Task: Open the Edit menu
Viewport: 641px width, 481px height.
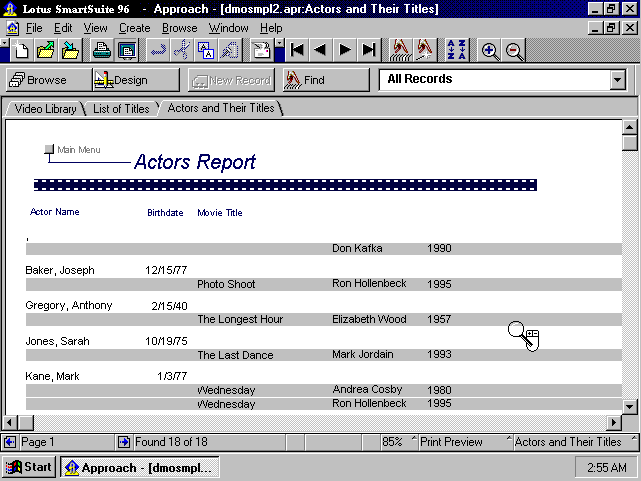Action: (63, 28)
